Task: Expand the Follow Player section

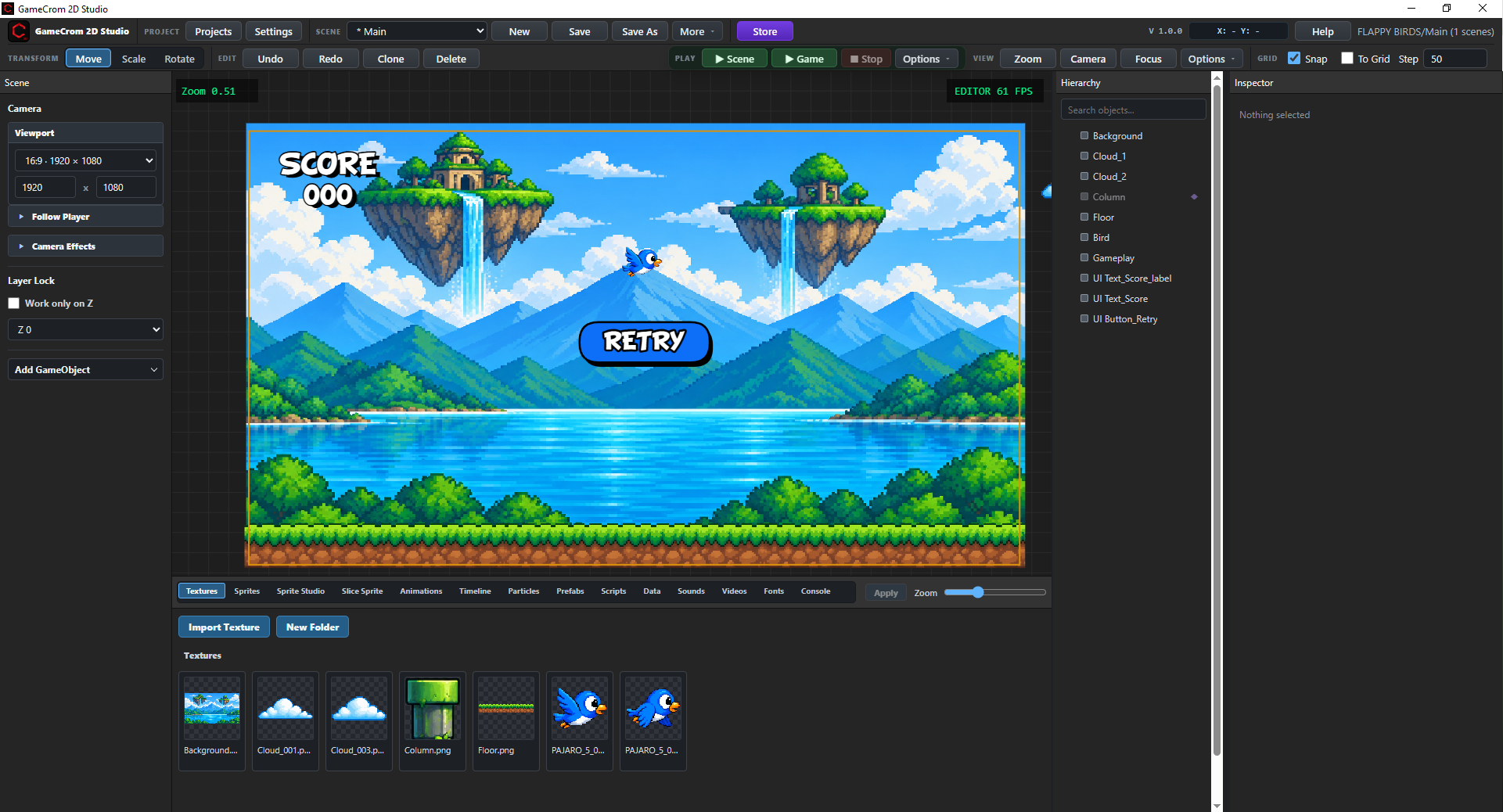Action: pos(85,217)
